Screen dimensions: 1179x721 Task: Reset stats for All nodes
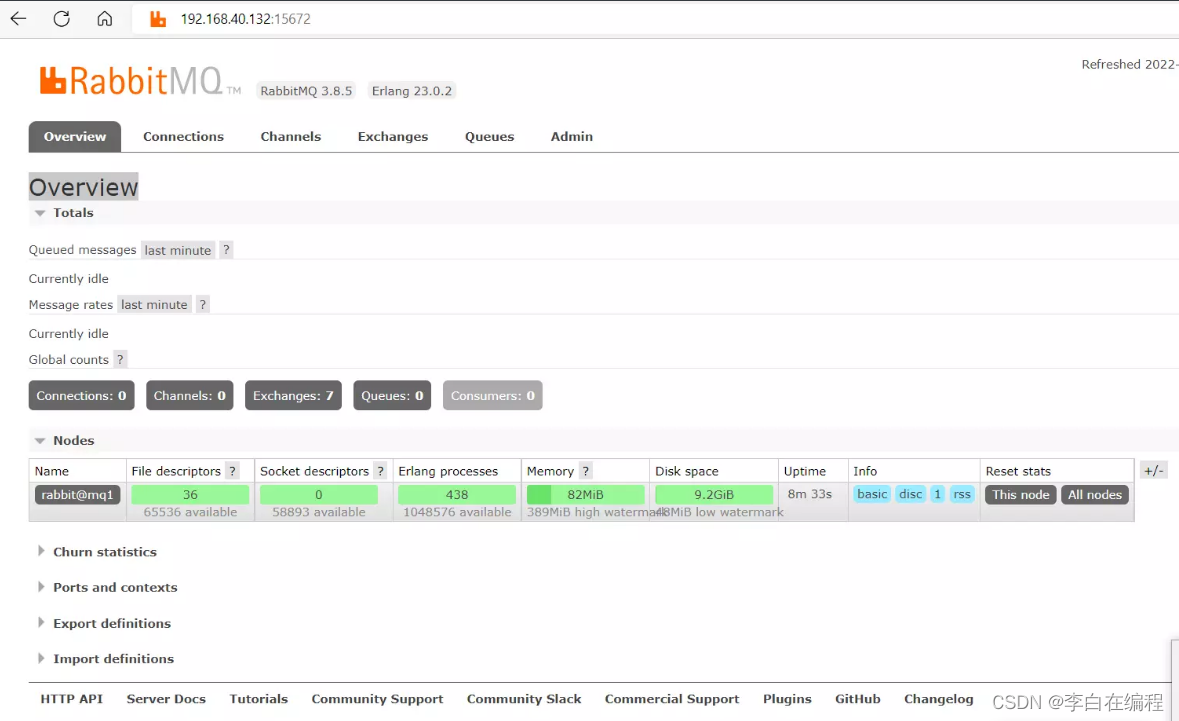click(1095, 495)
